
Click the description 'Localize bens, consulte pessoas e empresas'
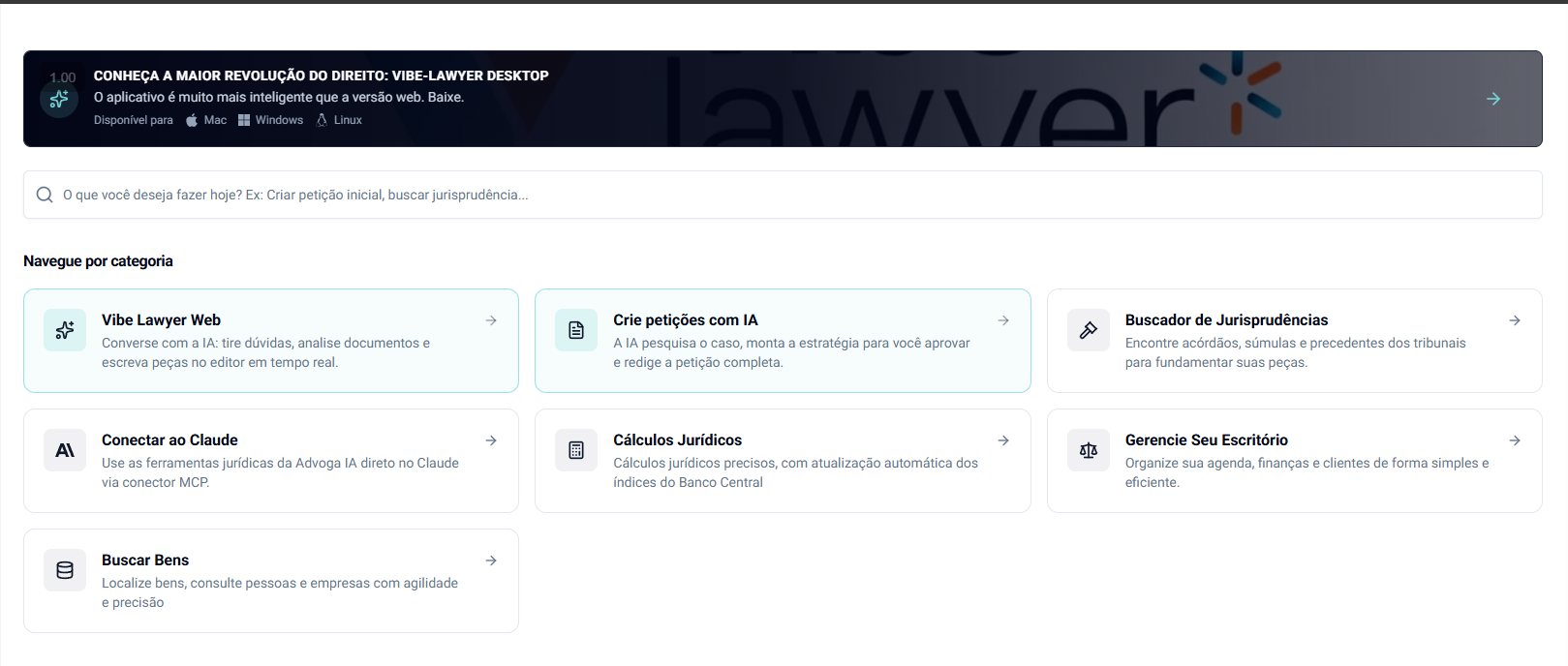[280, 592]
